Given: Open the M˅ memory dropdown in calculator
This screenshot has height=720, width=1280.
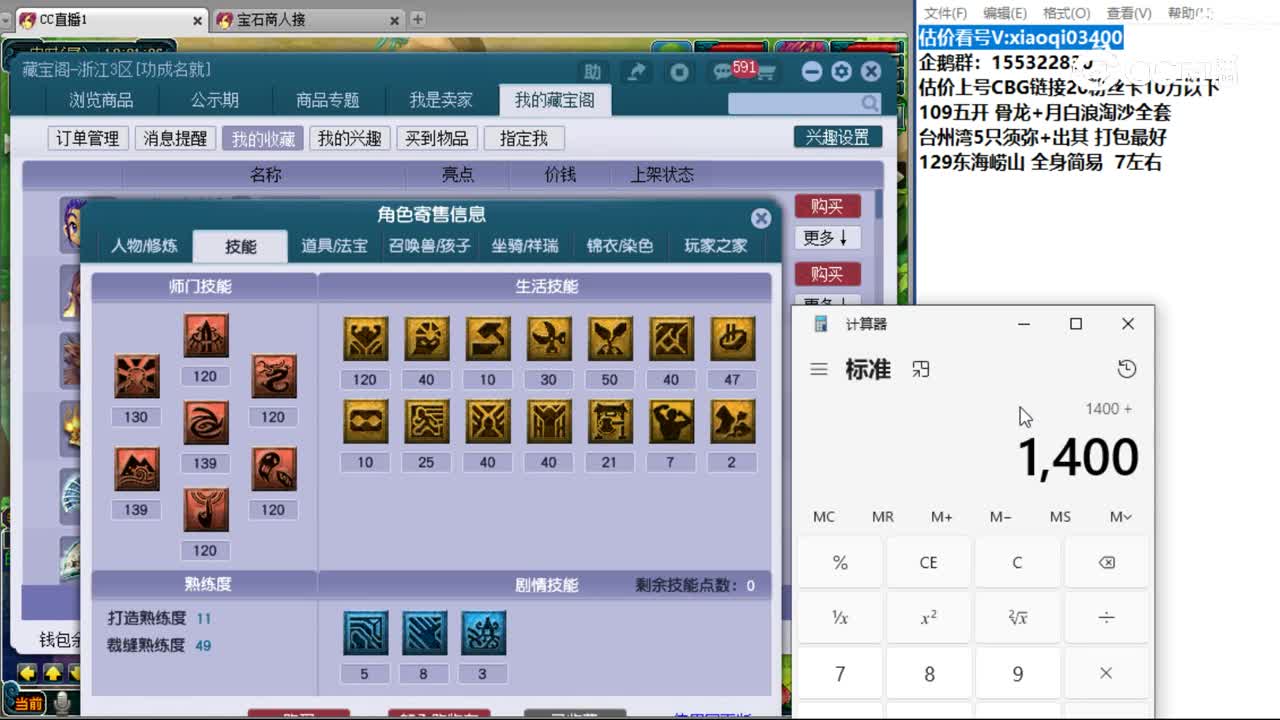Looking at the screenshot, I should pyautogui.click(x=1120, y=516).
